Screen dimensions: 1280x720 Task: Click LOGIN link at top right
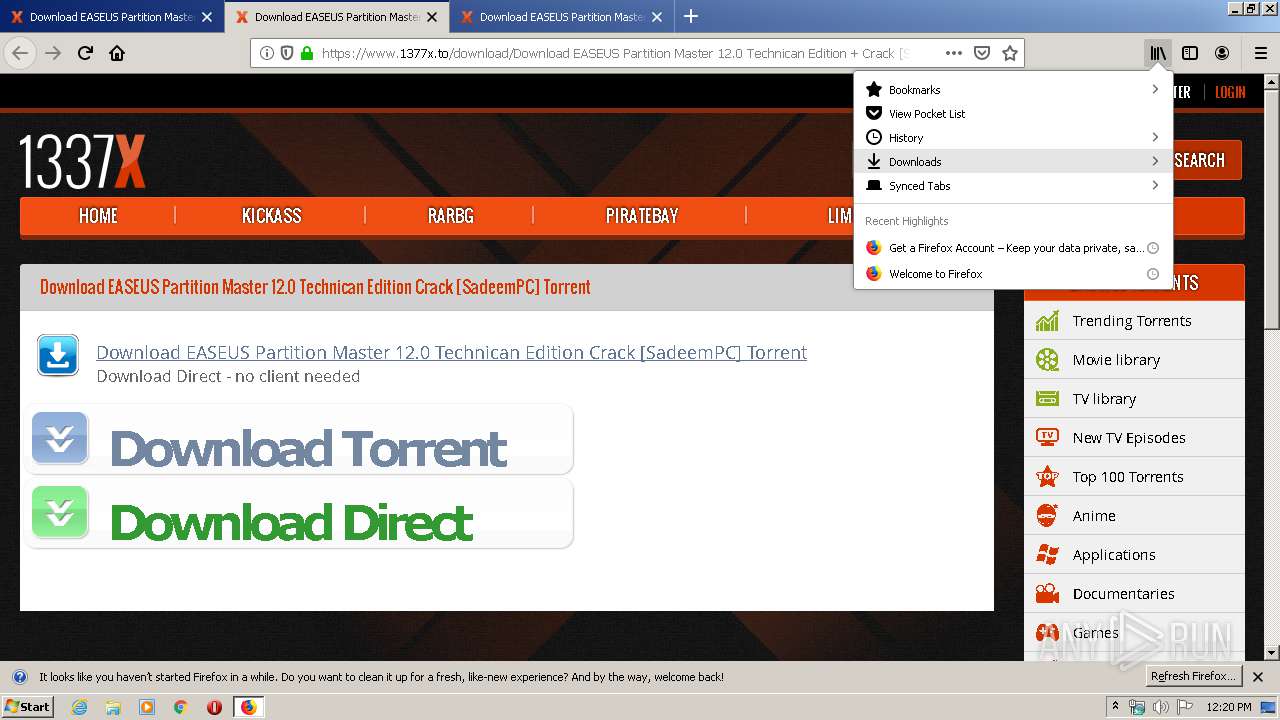(1230, 92)
